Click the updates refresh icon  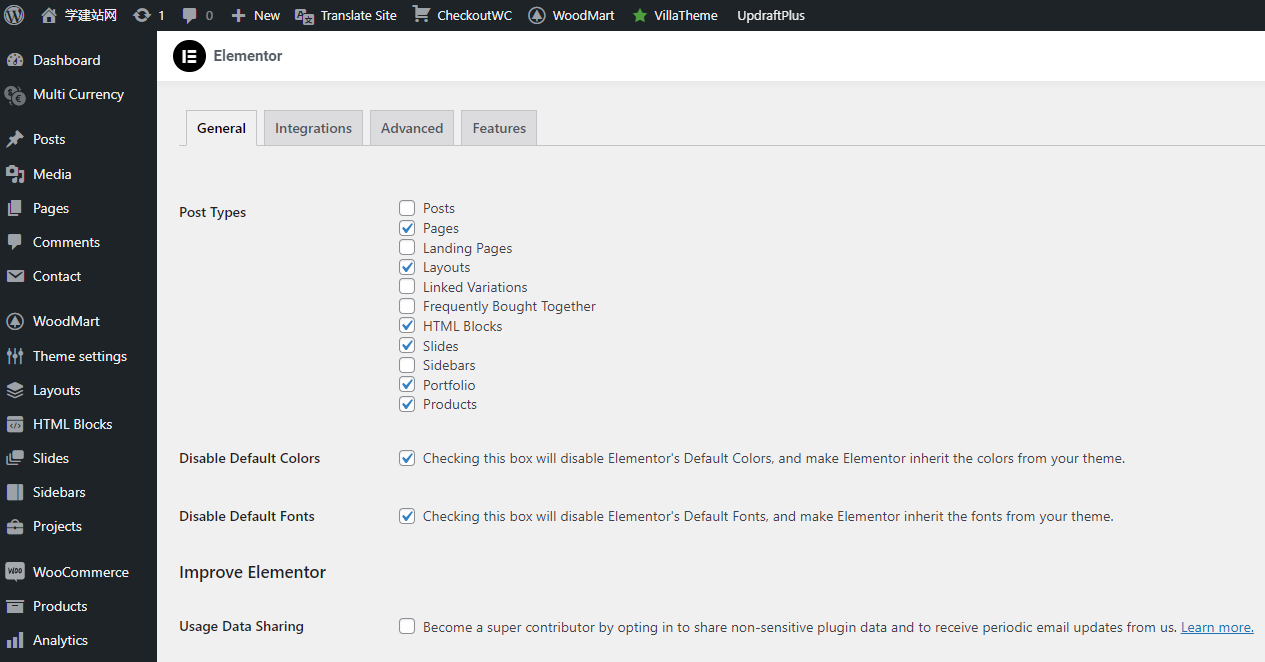[142, 15]
